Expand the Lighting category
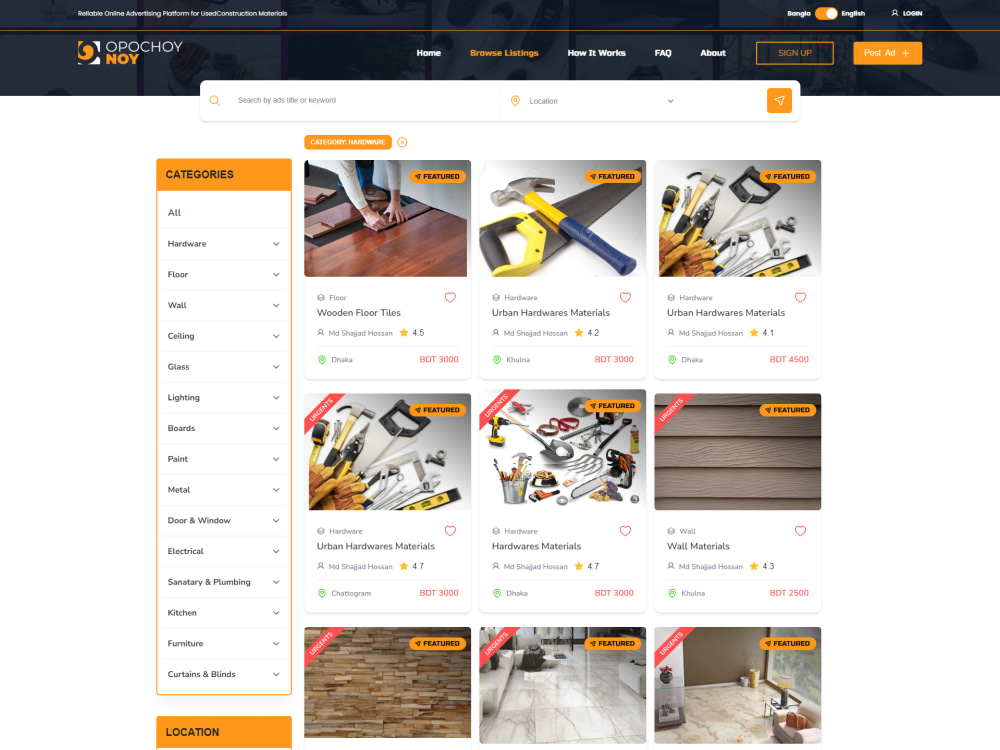The height and width of the screenshot is (750, 1000). tap(276, 398)
